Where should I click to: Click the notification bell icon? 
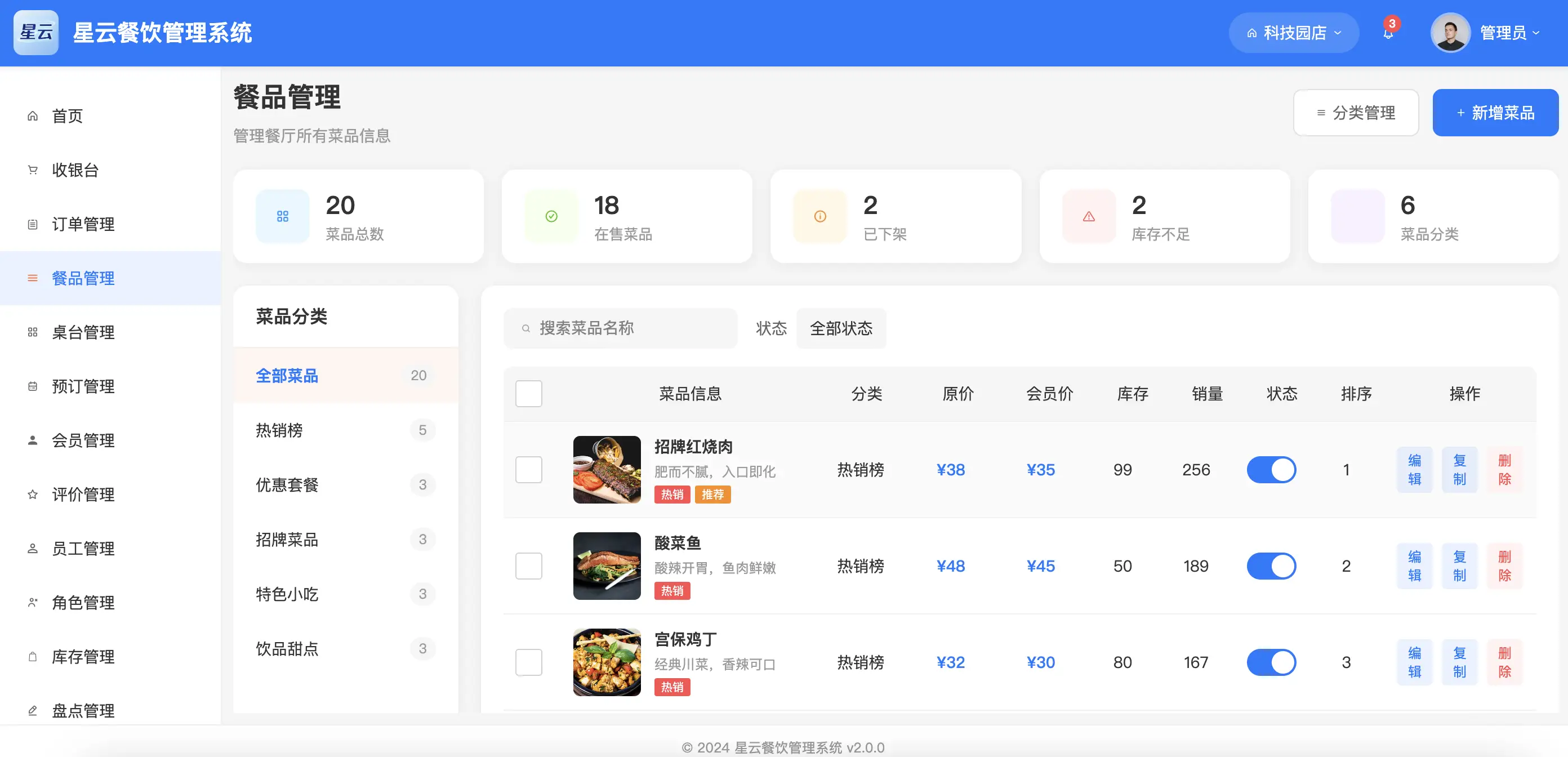coord(1388,33)
